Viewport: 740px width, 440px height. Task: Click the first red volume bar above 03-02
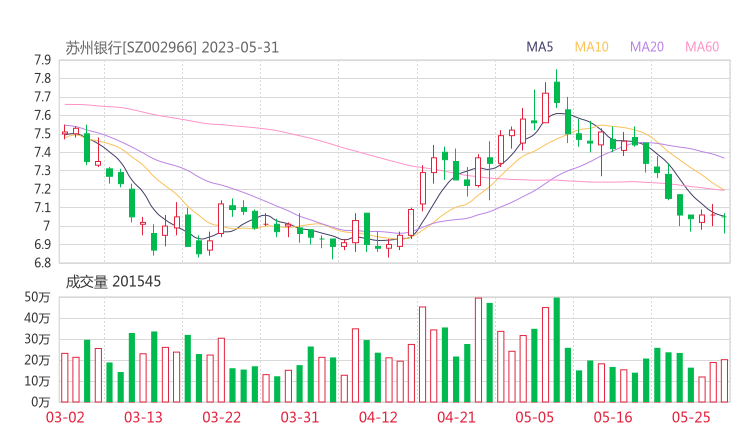pos(65,378)
